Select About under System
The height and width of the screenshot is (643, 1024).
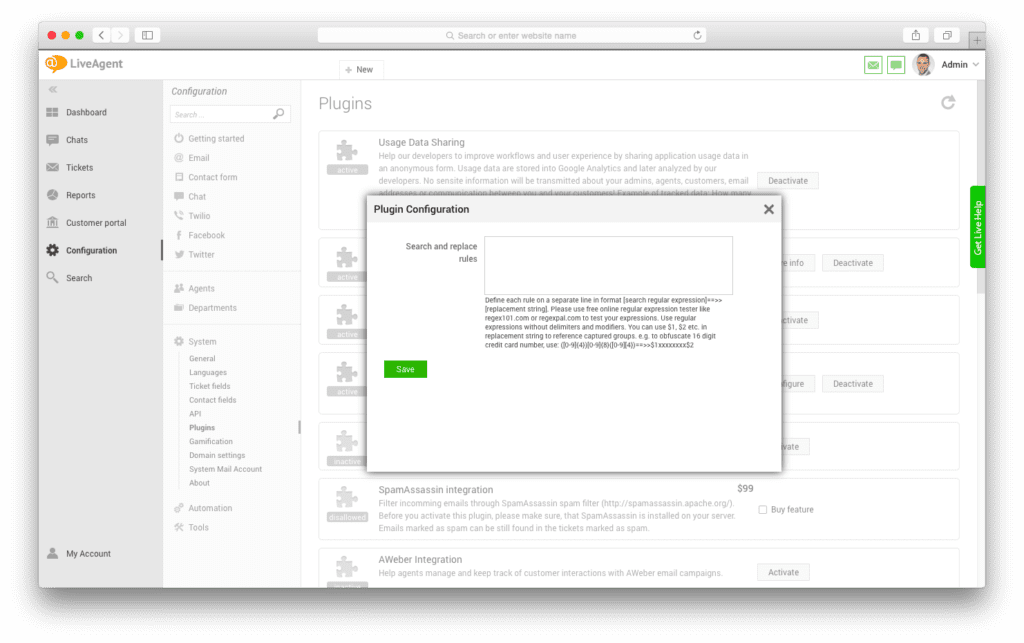coord(199,483)
